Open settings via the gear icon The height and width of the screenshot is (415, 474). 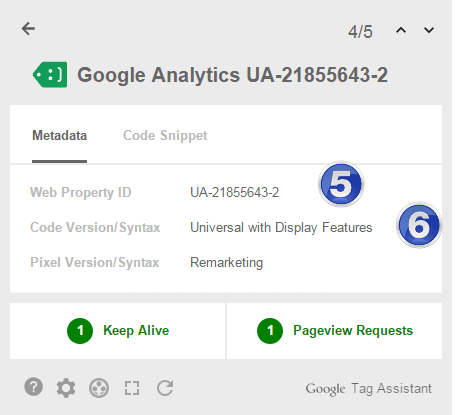(x=66, y=388)
